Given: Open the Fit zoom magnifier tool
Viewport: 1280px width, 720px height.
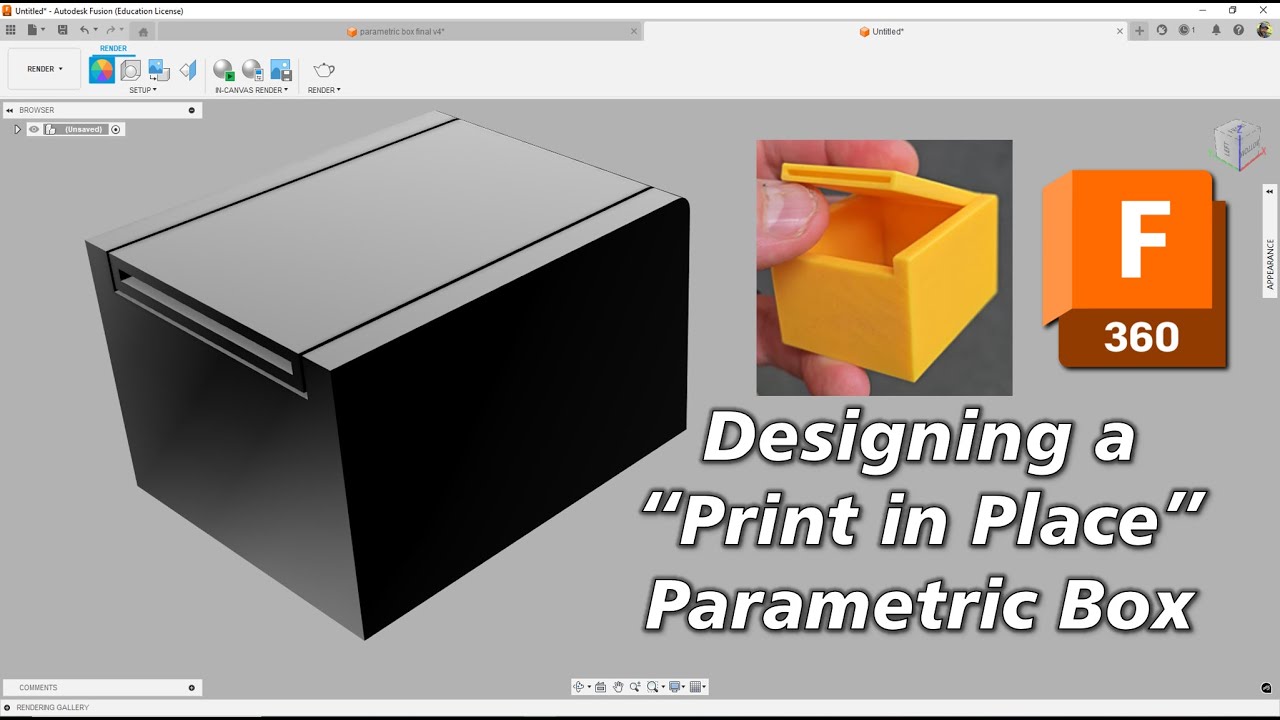Looking at the screenshot, I should [x=655, y=687].
